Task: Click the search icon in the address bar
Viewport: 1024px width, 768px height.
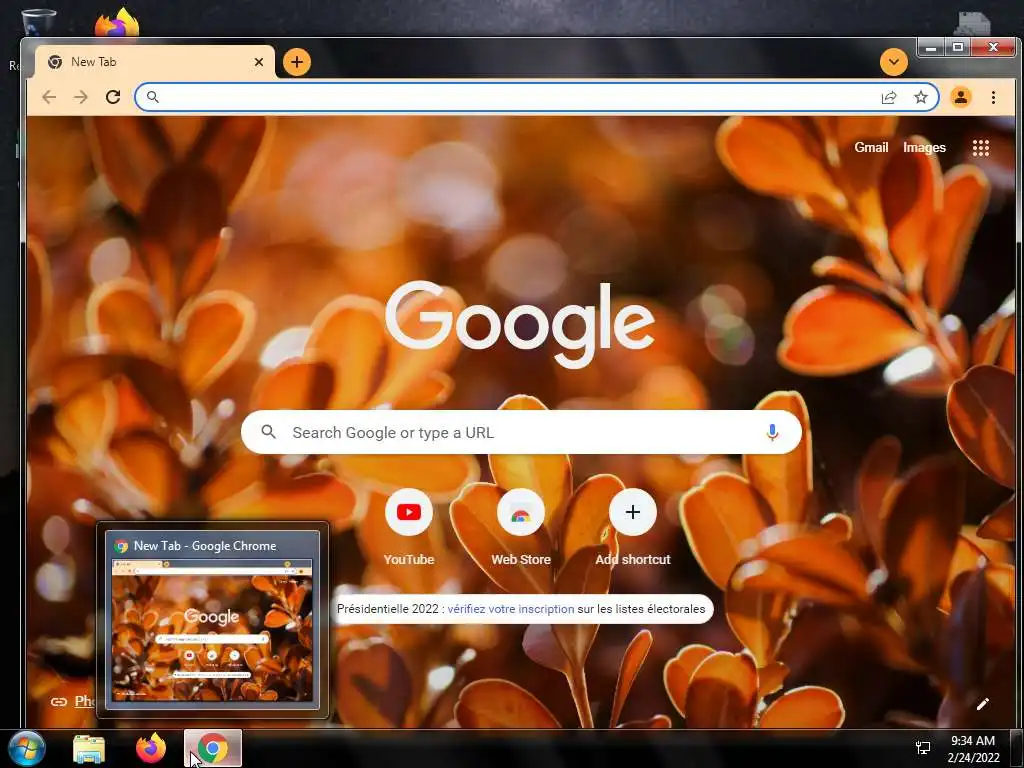Action: tap(153, 97)
